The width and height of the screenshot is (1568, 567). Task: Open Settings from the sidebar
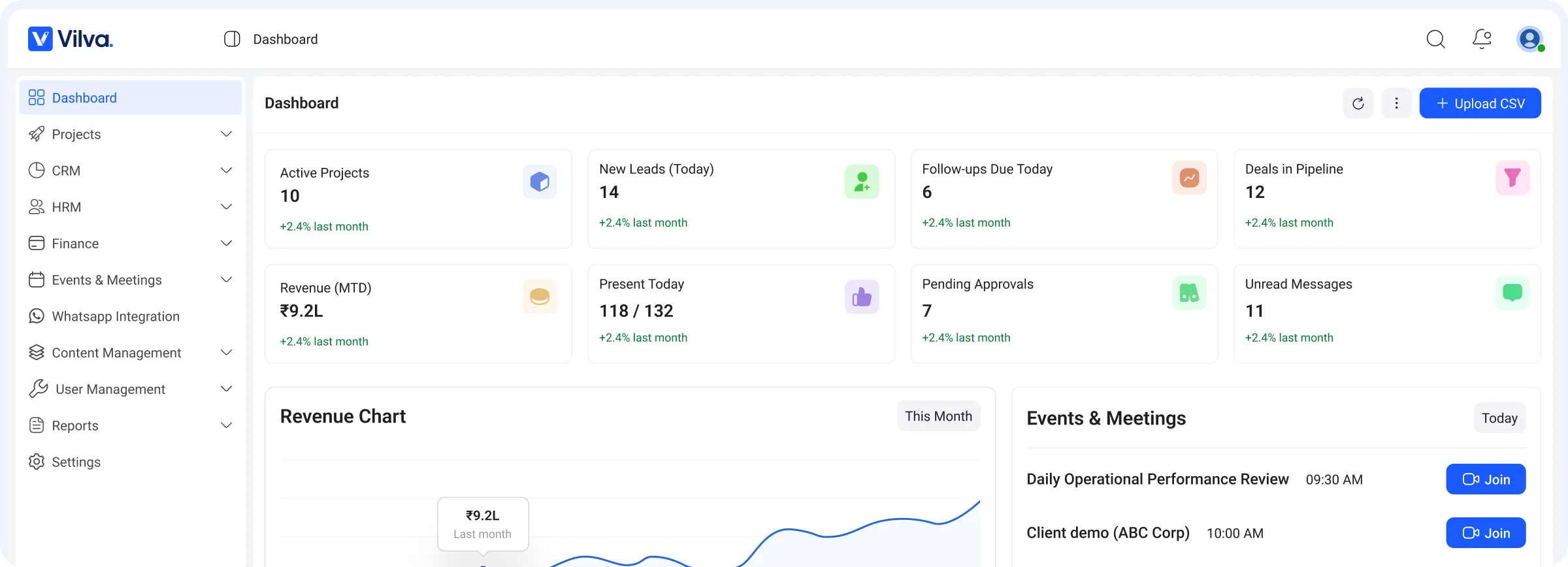[76, 462]
